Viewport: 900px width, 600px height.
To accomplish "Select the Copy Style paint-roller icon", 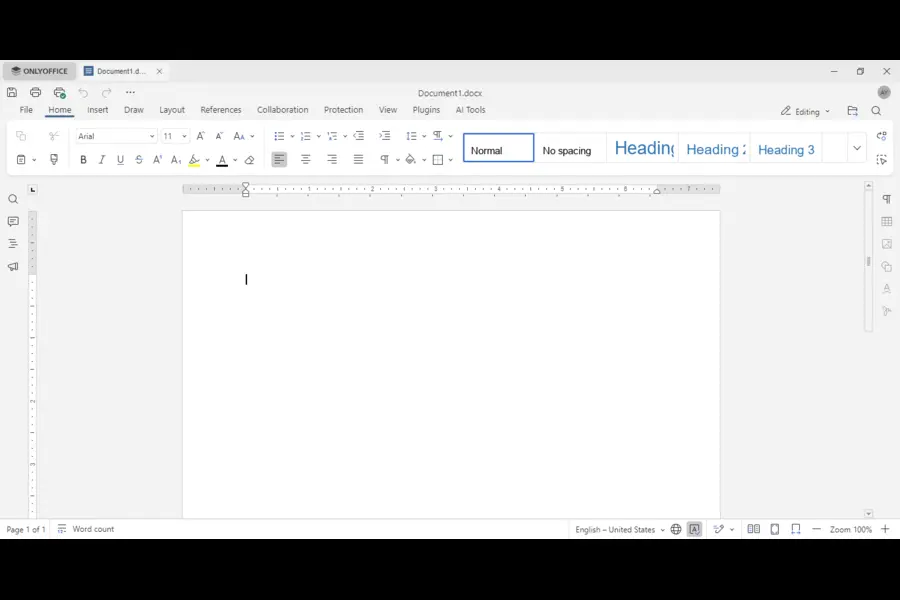I will point(54,160).
